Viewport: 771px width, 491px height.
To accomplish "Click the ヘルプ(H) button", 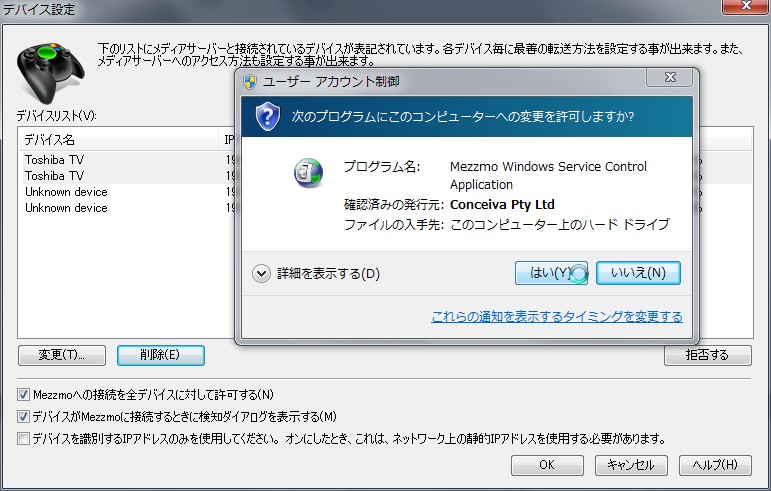I will coord(715,465).
